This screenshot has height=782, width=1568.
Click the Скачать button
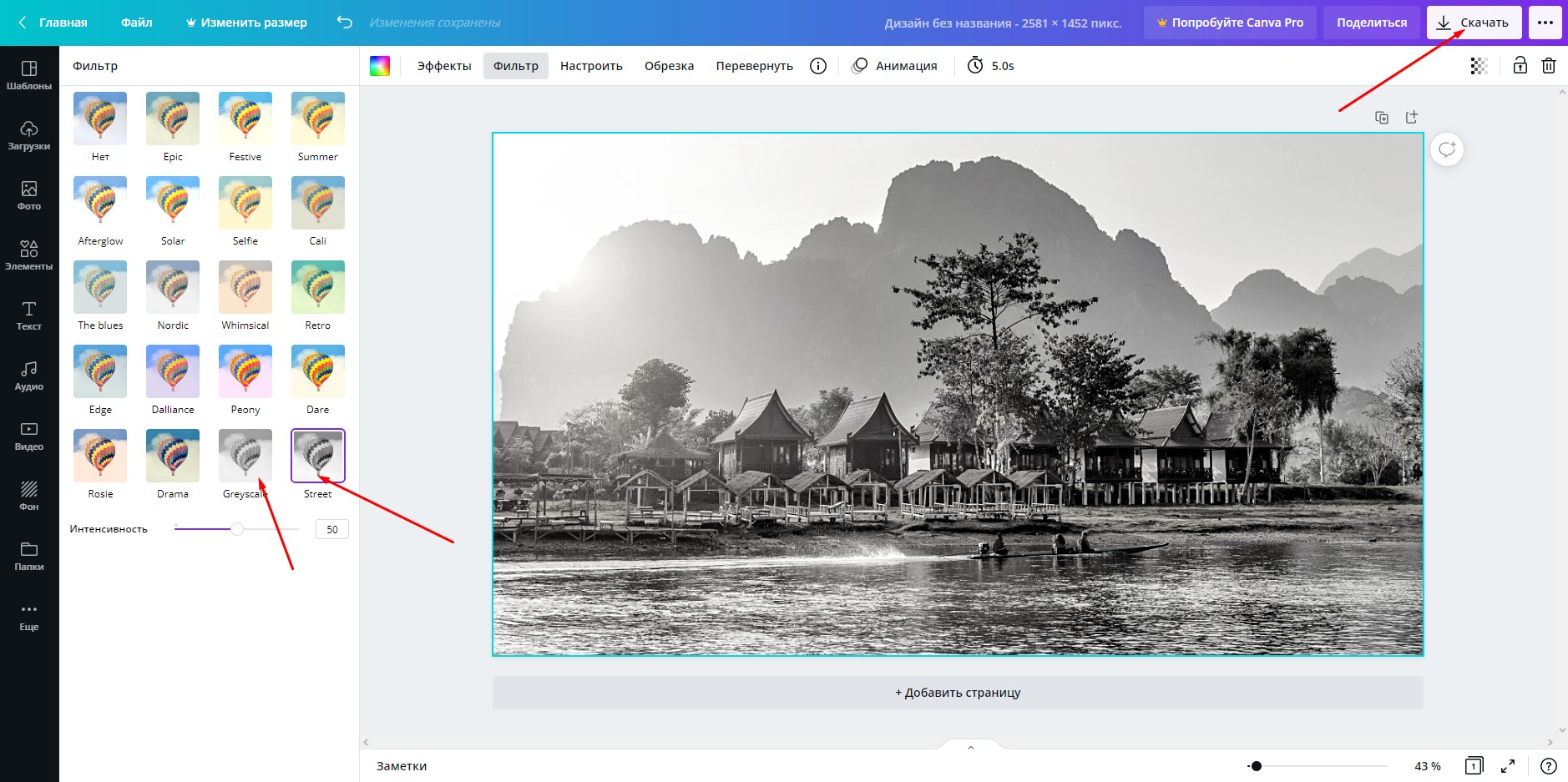pos(1474,23)
